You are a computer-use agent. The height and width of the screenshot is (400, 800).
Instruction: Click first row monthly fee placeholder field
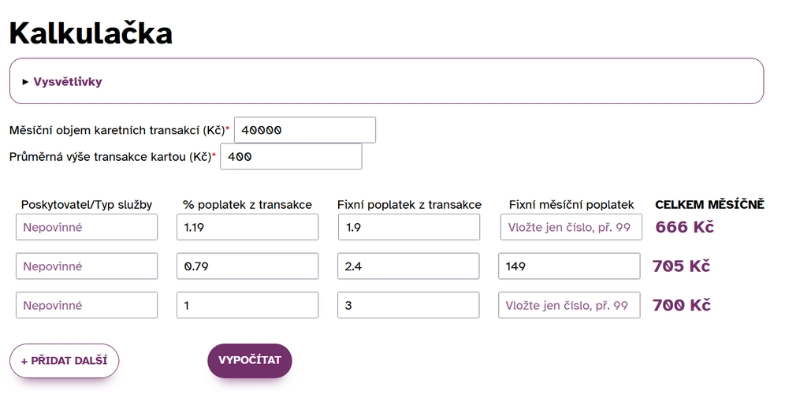[x=571, y=227]
